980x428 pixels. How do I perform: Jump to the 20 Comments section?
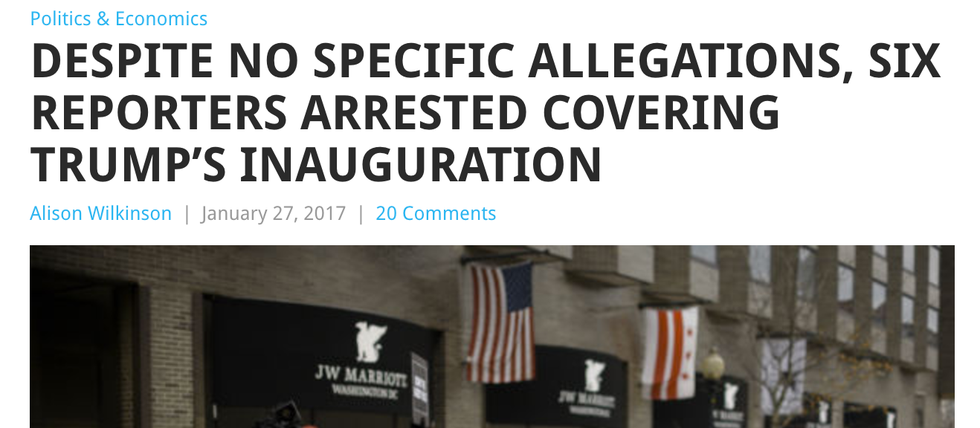436,214
